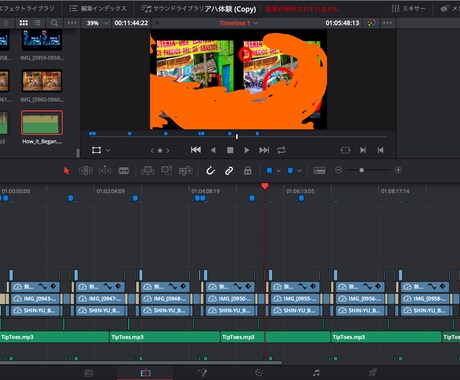The height and width of the screenshot is (380, 460).
Task: Toggle loop playback in the viewer
Action: click(x=281, y=150)
